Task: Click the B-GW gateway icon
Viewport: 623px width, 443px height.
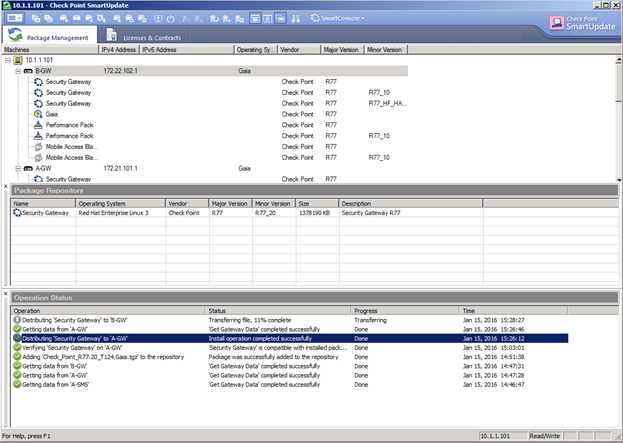Action: (28, 71)
